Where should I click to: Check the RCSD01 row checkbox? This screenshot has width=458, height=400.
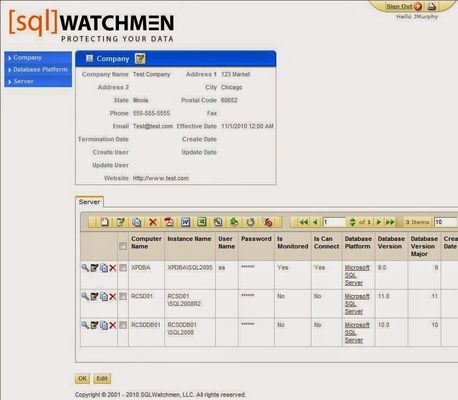tap(123, 296)
